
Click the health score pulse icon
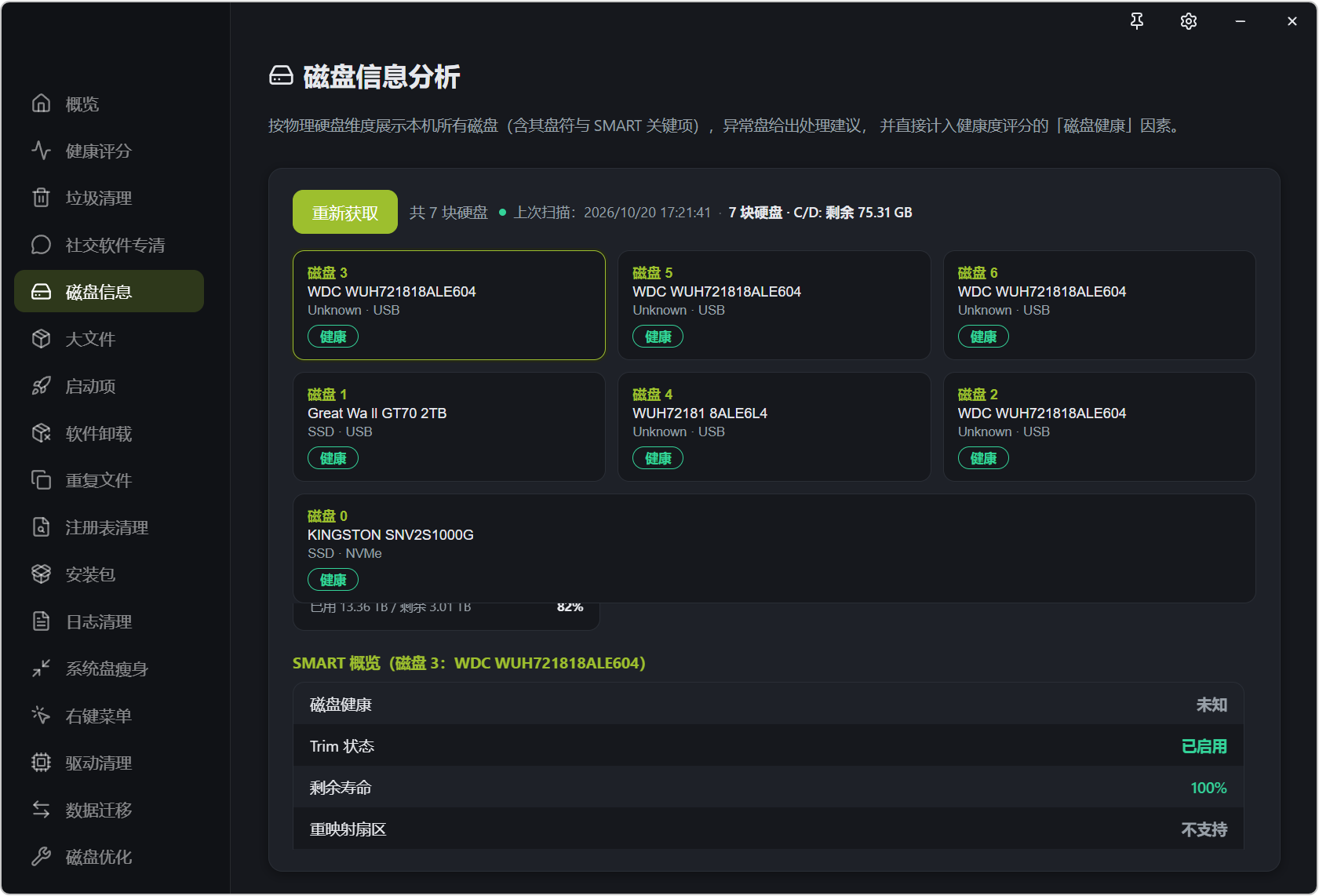[41, 150]
